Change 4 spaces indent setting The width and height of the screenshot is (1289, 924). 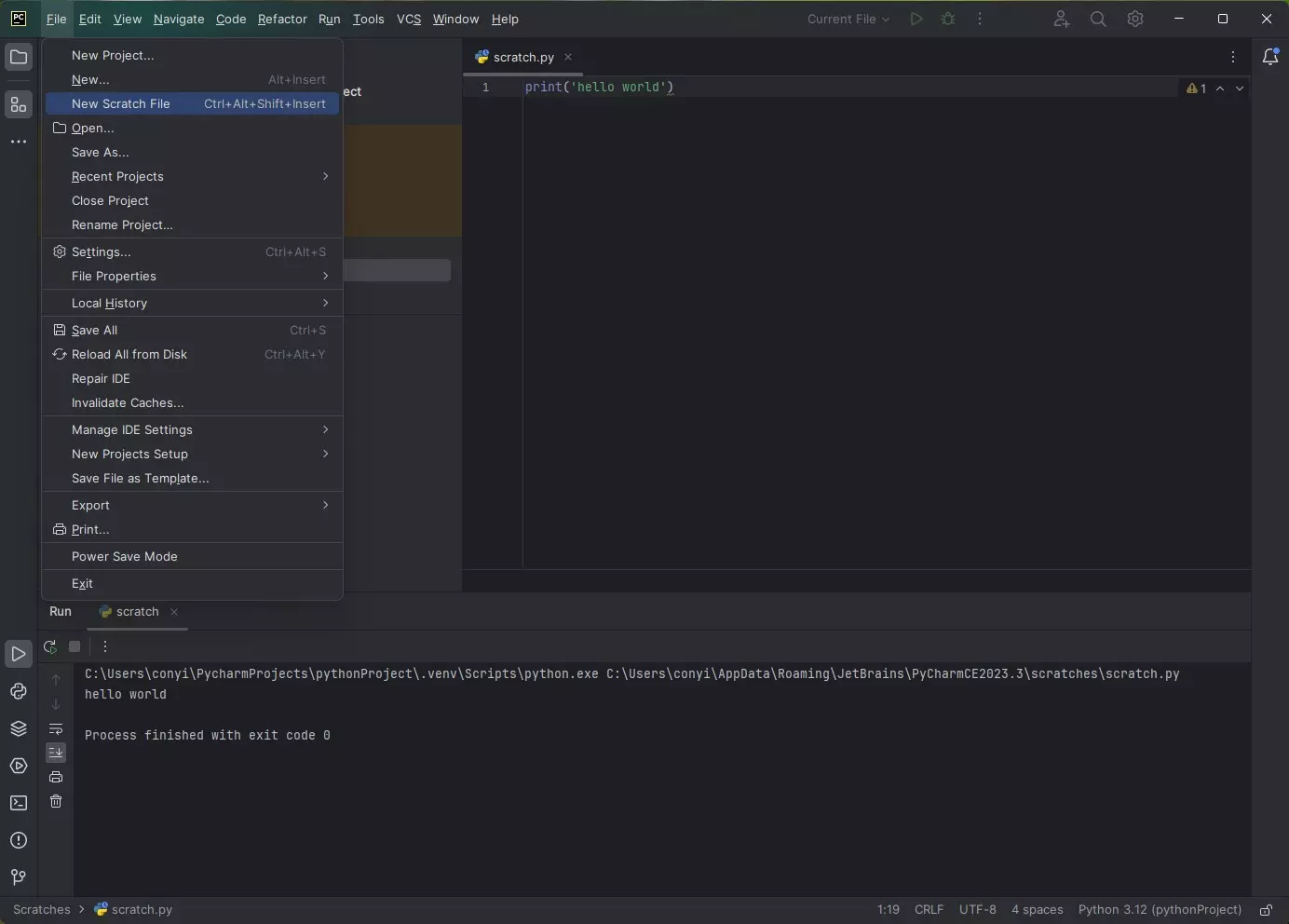point(1037,910)
